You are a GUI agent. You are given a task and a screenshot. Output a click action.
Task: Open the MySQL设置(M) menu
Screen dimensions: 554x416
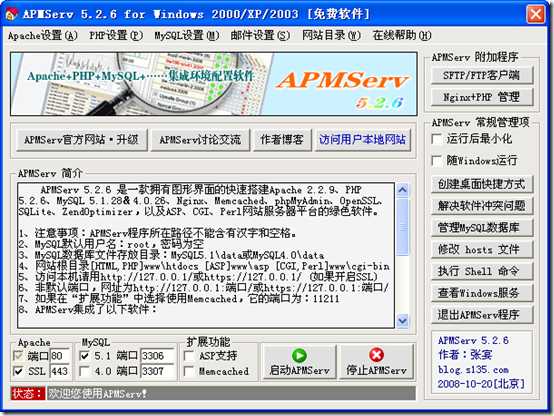(x=187, y=35)
